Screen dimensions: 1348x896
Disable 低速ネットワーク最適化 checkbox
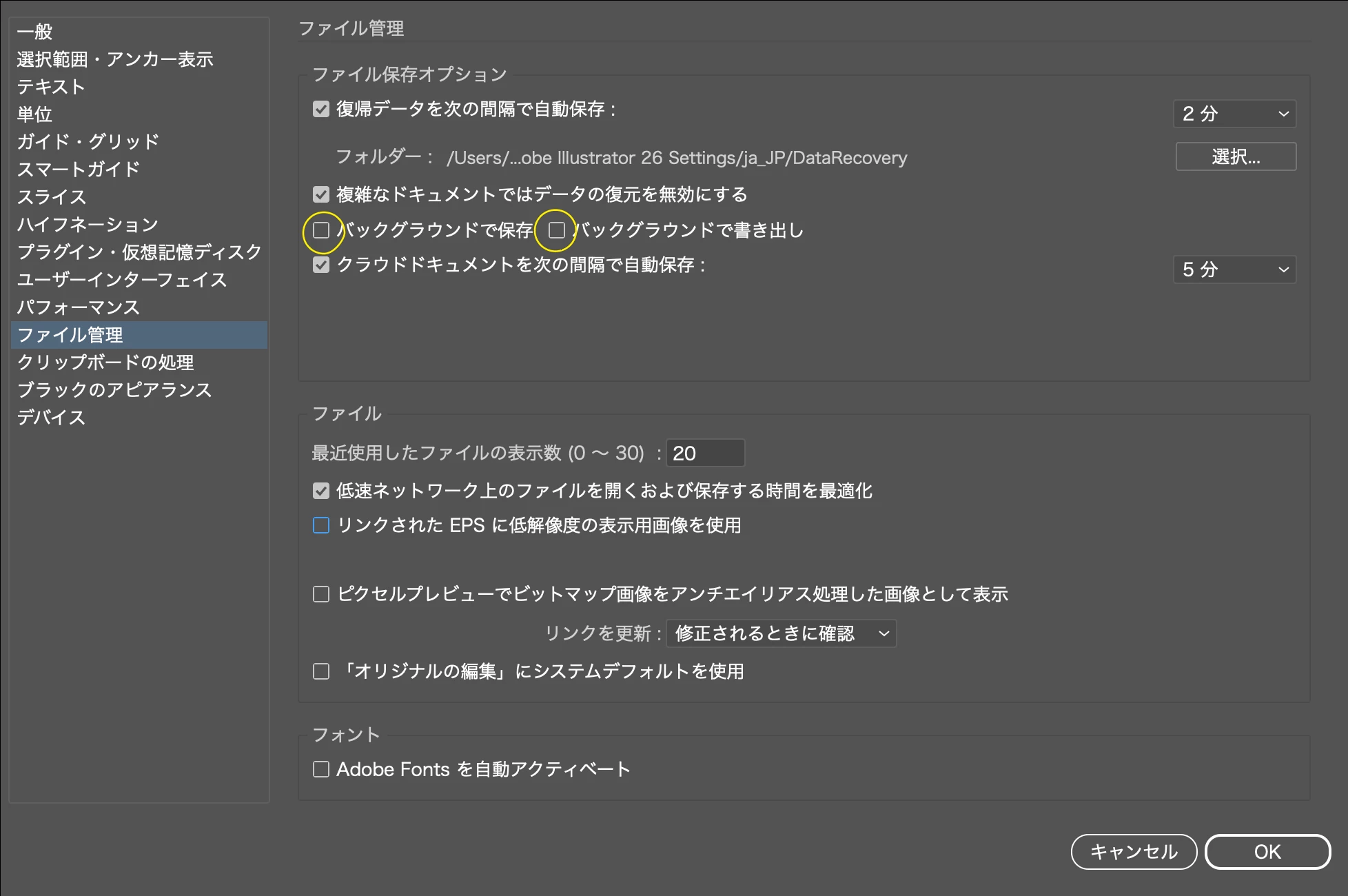coord(321,491)
